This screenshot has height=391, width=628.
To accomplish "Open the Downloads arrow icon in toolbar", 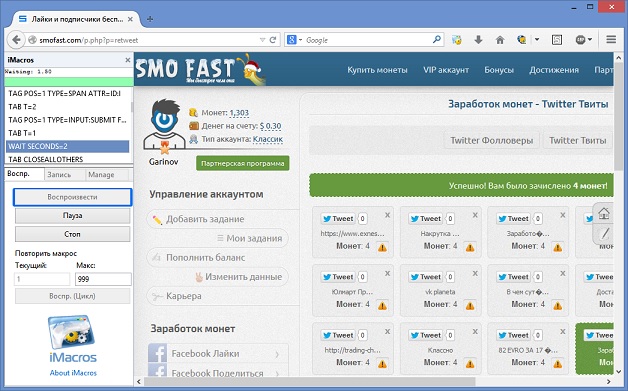I will [x=478, y=40].
